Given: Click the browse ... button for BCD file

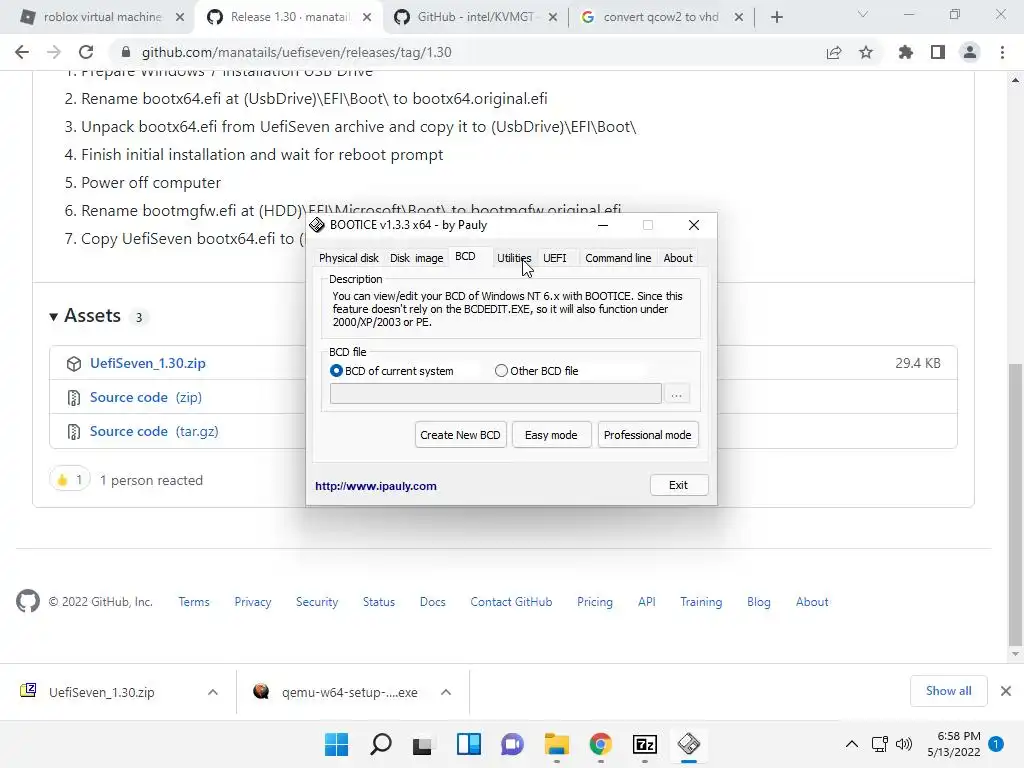Looking at the screenshot, I should [x=677, y=394].
